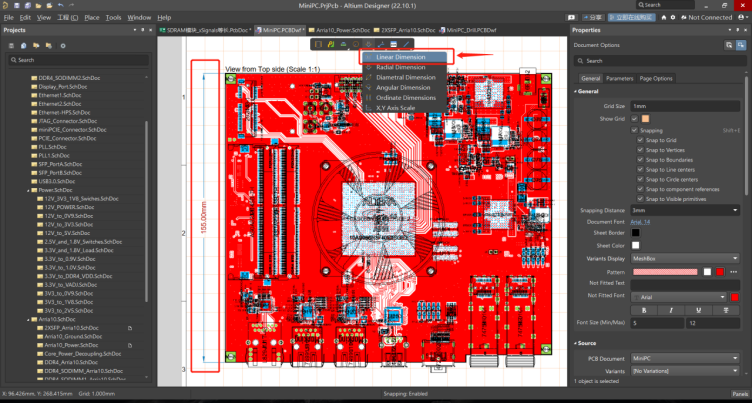The height and width of the screenshot is (404, 753).
Task: Click the Arial, 14 document font link
Action: click(x=640, y=221)
